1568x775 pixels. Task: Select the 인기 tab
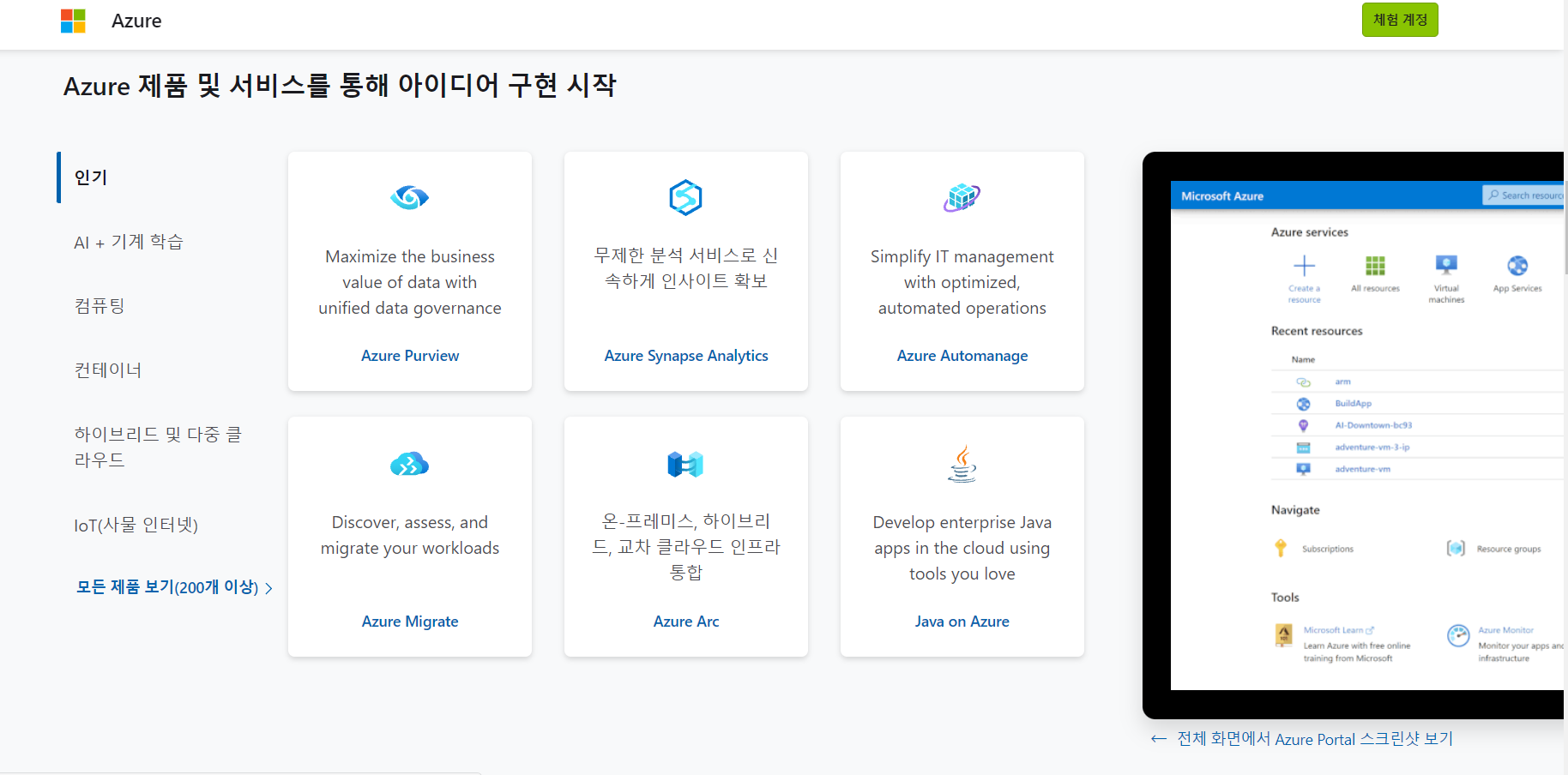point(91,177)
